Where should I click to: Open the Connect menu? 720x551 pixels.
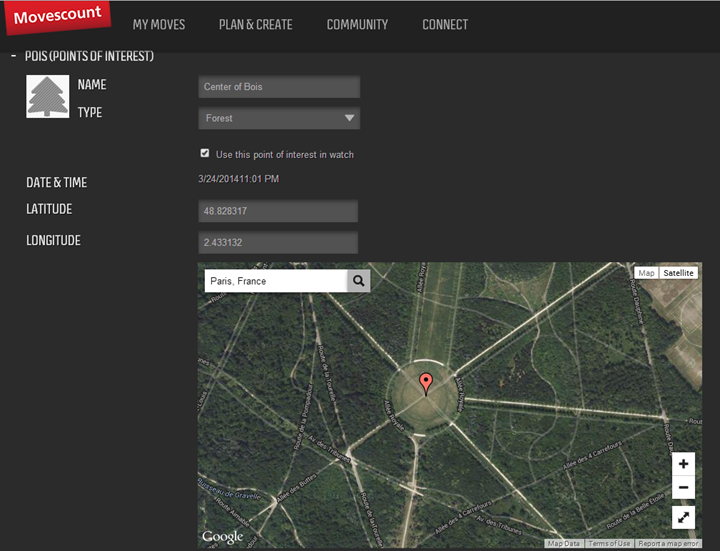tap(445, 25)
